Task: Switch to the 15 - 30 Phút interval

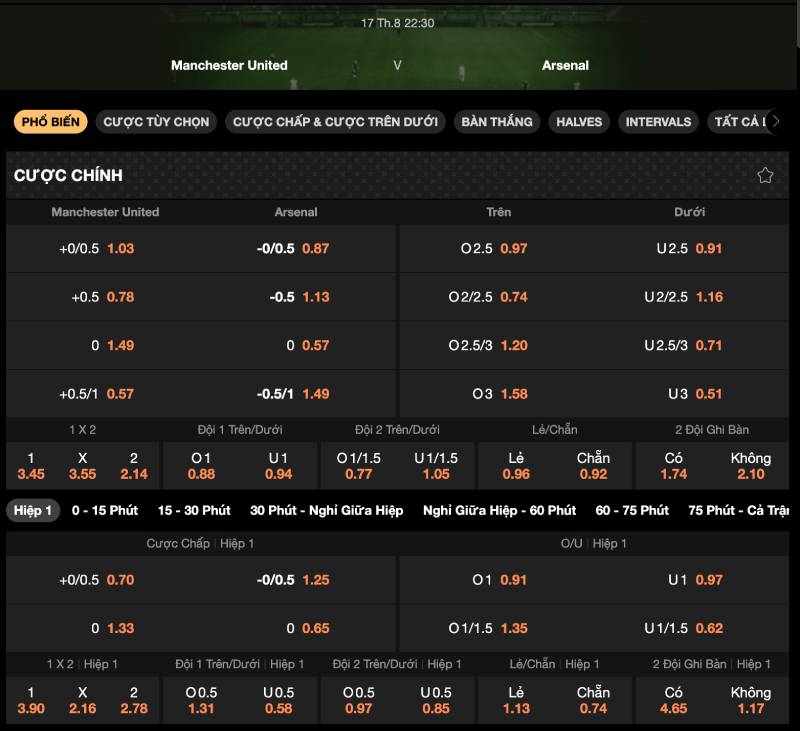Action: point(194,510)
